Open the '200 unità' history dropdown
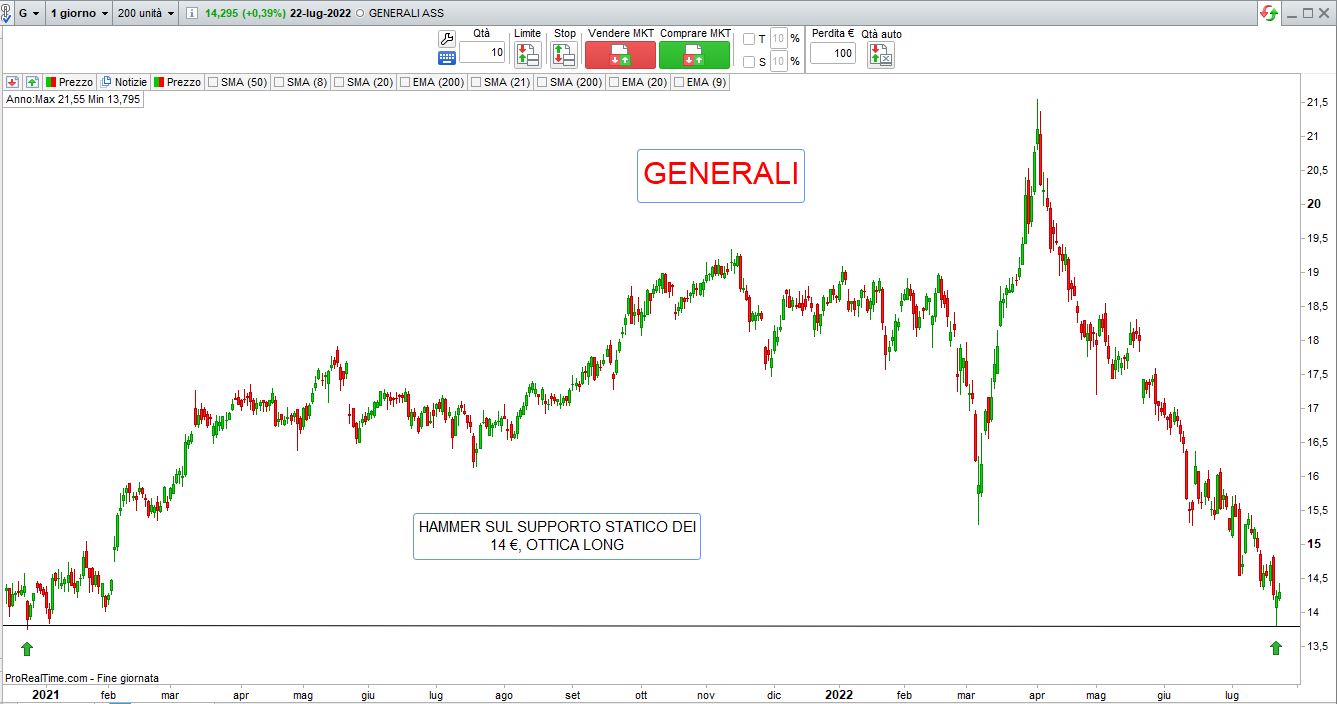Viewport: 1337px width, 704px height. coord(146,13)
